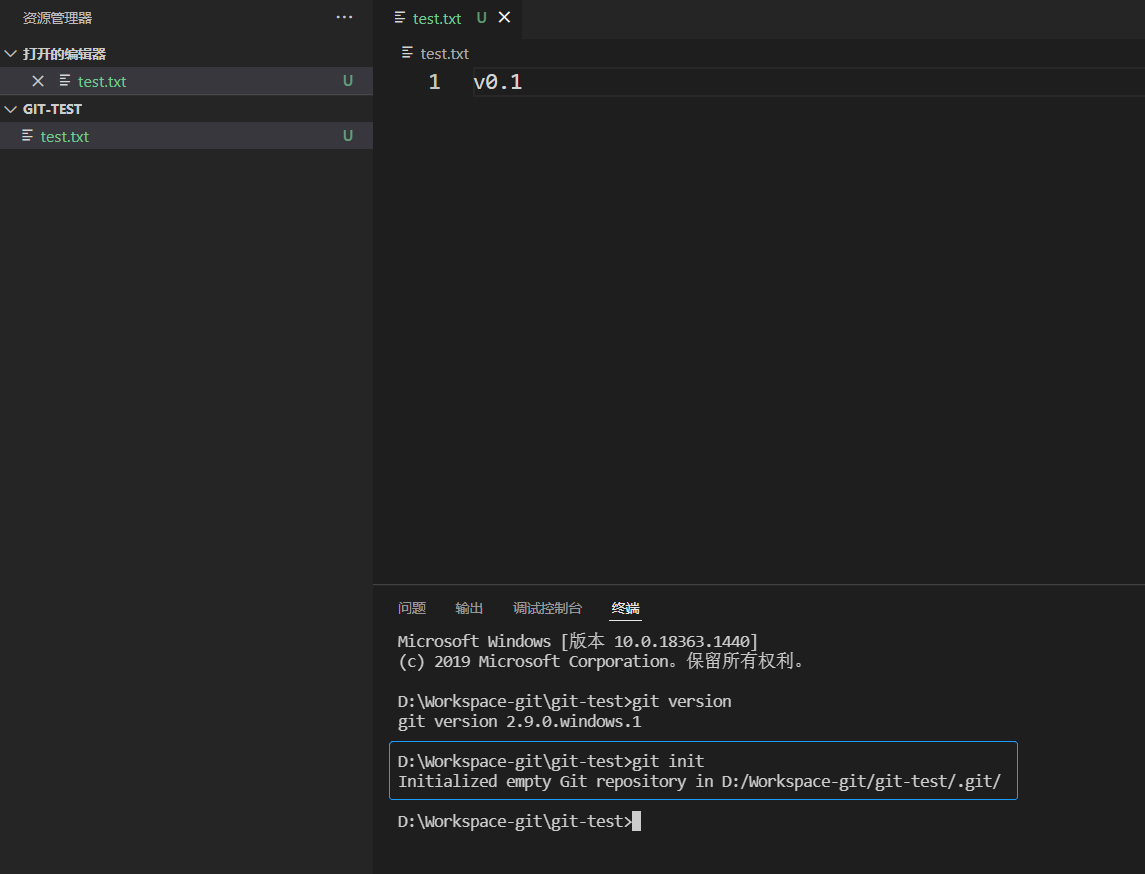
Task: Click the terminal prompt cursor line
Action: tap(519, 821)
